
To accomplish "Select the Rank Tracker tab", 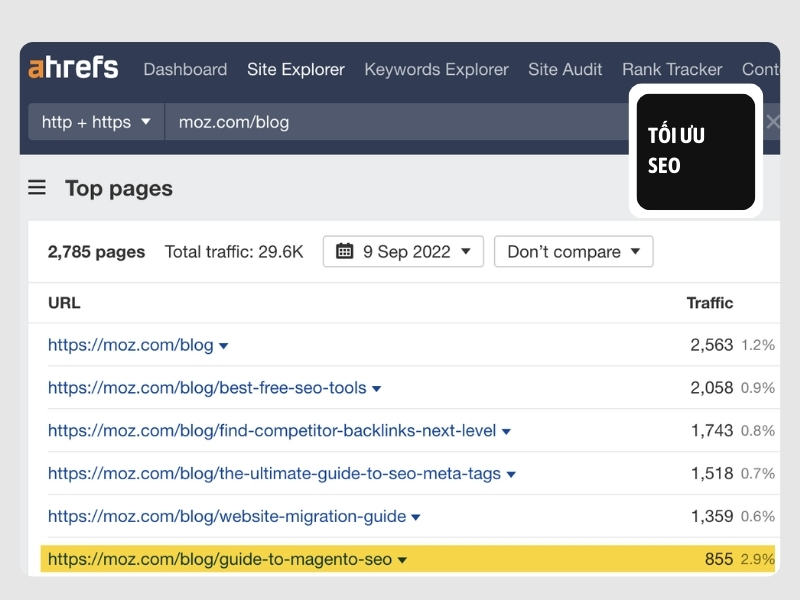I will coord(672,69).
